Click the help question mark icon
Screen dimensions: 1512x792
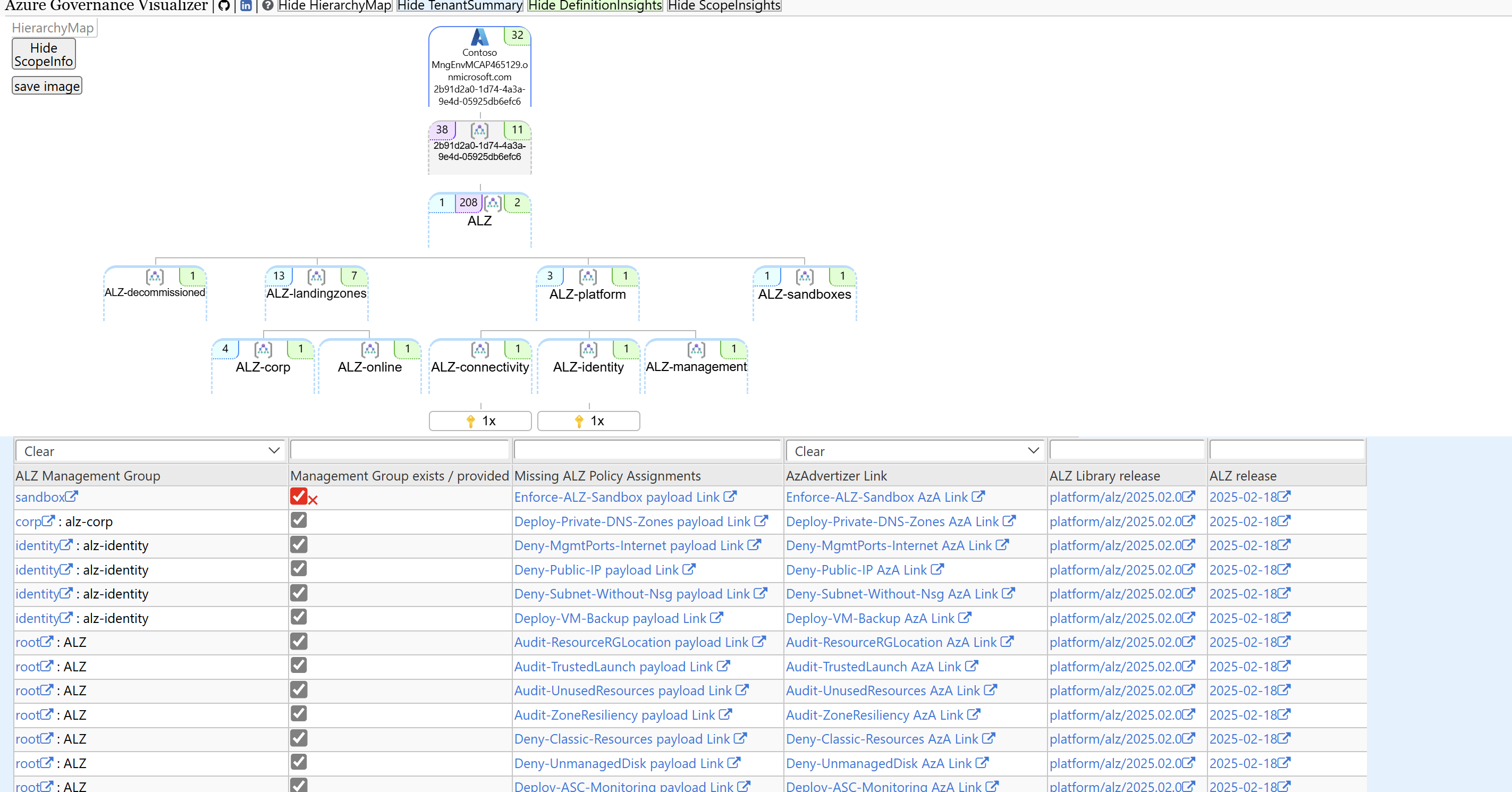point(268,6)
